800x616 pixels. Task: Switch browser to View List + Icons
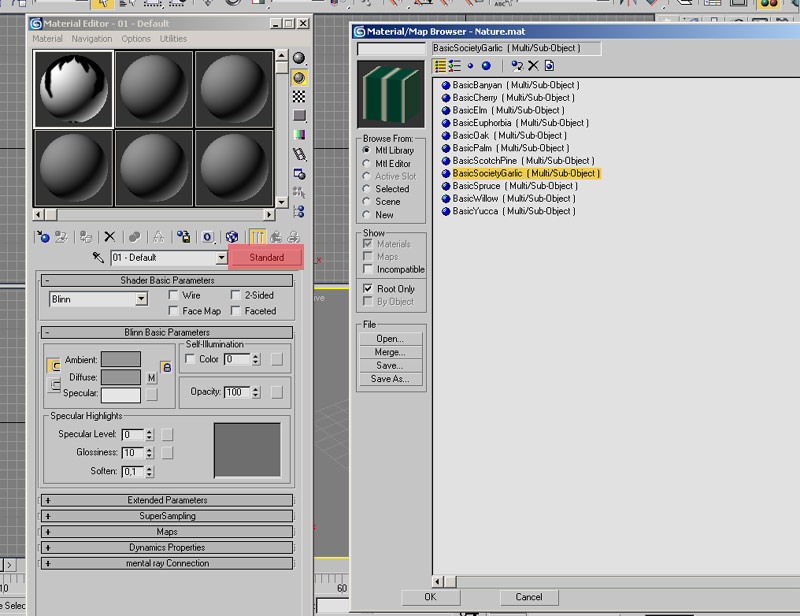[x=455, y=66]
